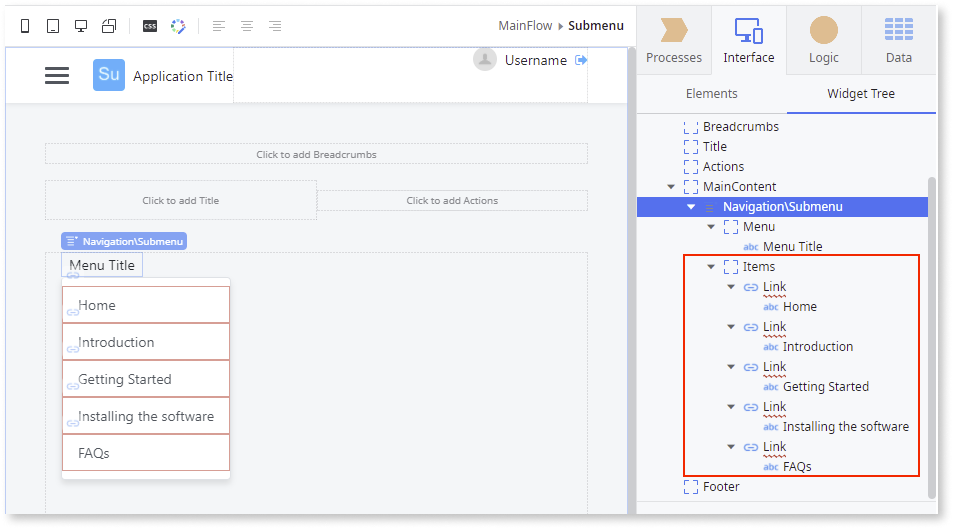Click the left text align icon
Screen dimensions: 953x529
[219, 26]
